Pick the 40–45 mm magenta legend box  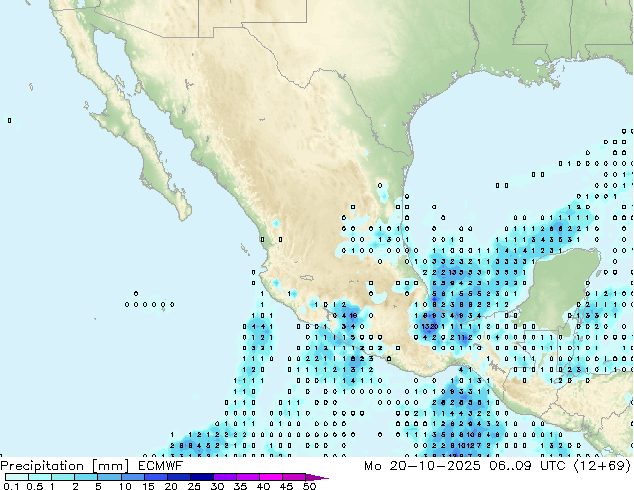271,477
